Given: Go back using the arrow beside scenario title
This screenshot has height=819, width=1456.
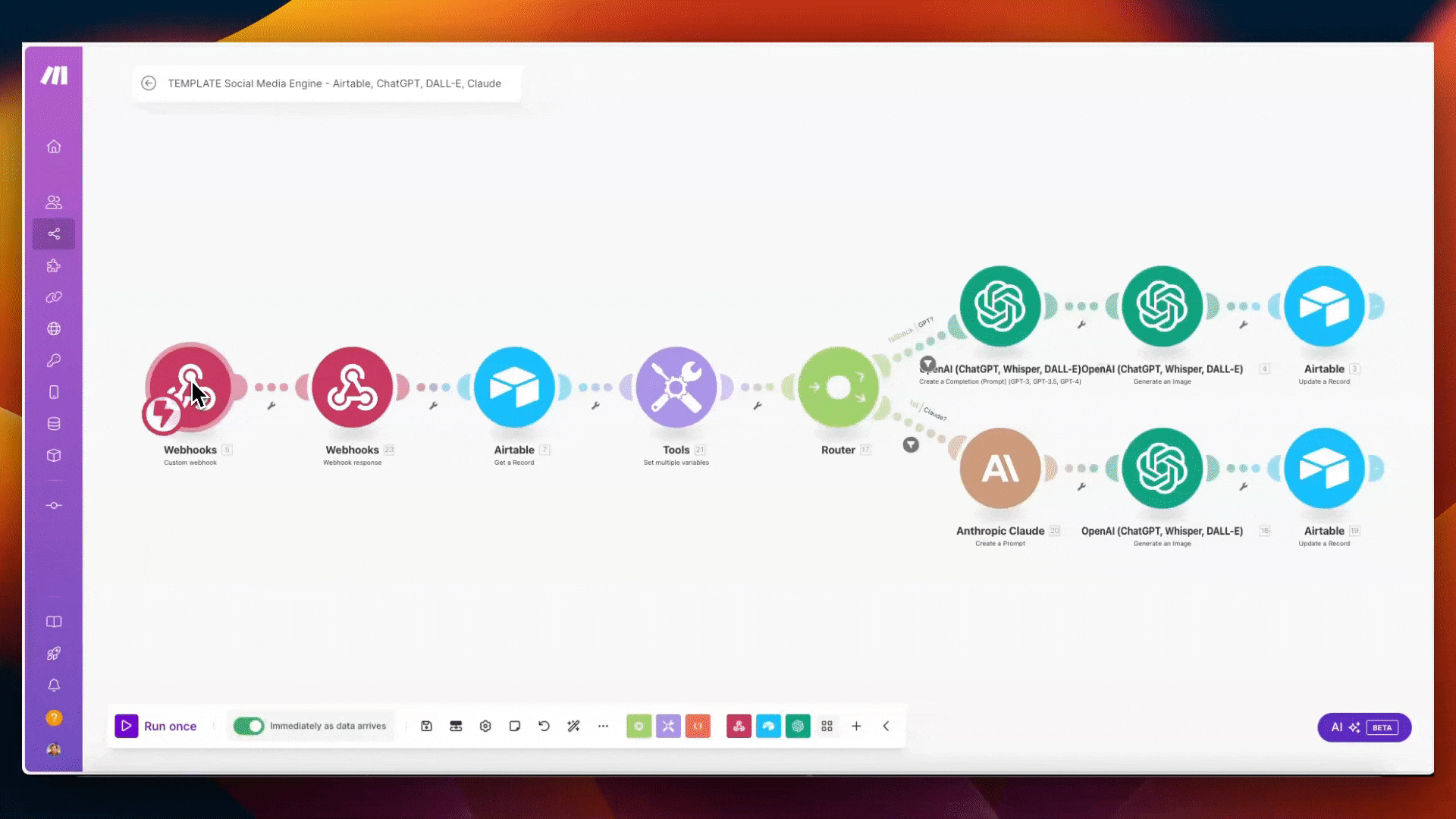Looking at the screenshot, I should pos(149,83).
